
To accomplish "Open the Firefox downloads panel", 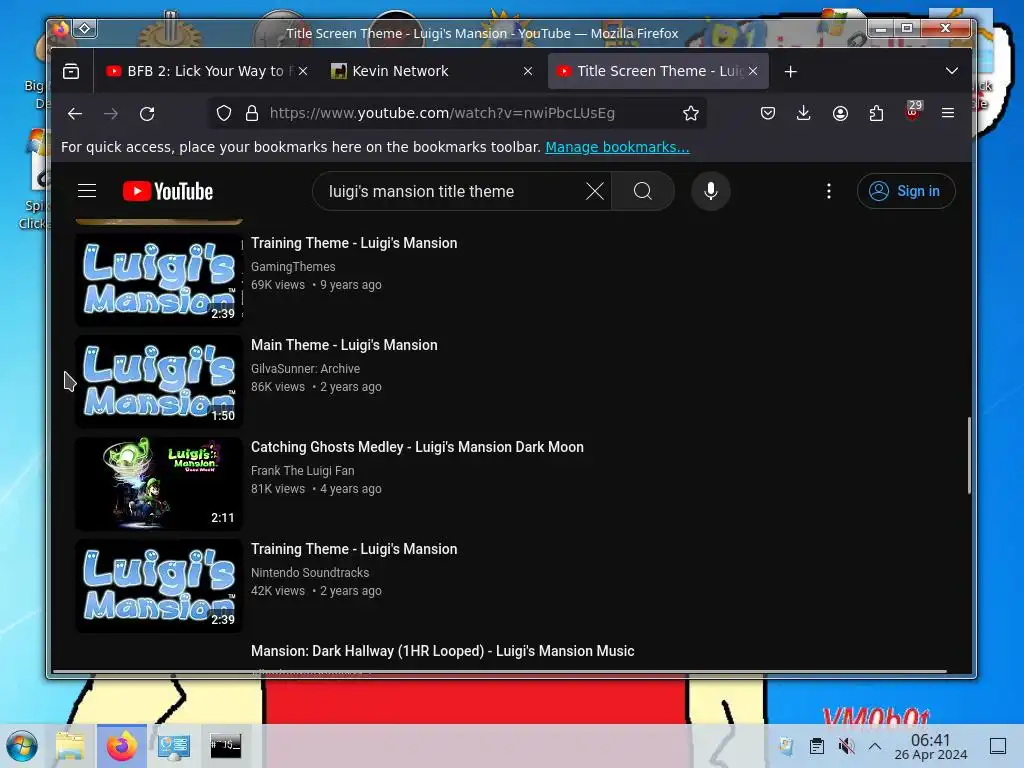I will pyautogui.click(x=804, y=114).
